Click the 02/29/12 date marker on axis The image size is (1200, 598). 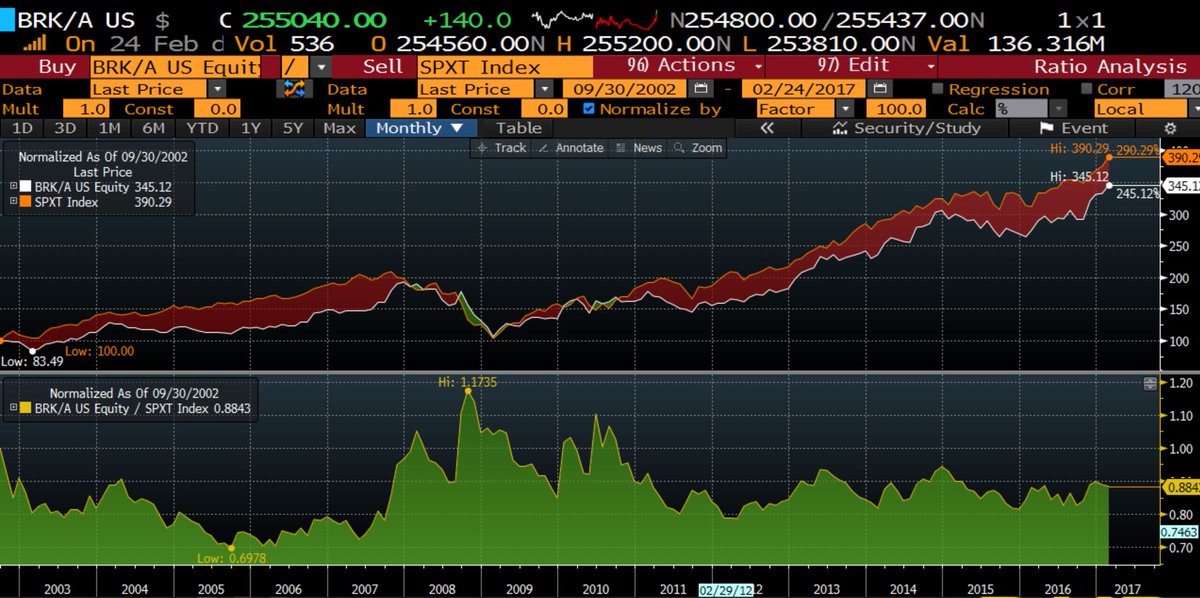(x=725, y=590)
